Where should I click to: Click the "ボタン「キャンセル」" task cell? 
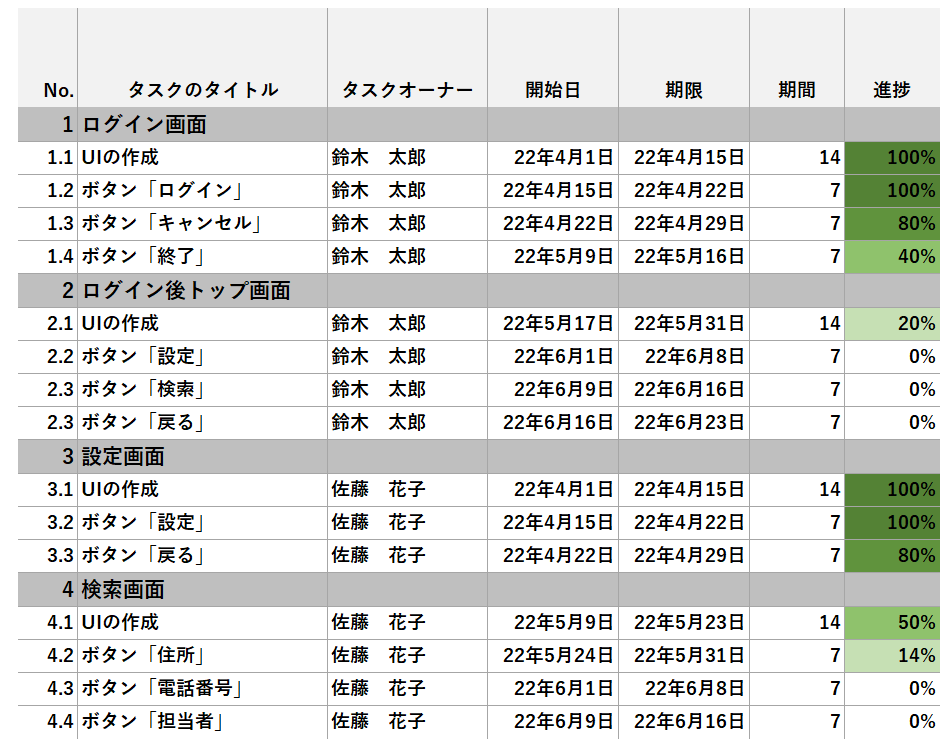pyautogui.click(x=171, y=223)
